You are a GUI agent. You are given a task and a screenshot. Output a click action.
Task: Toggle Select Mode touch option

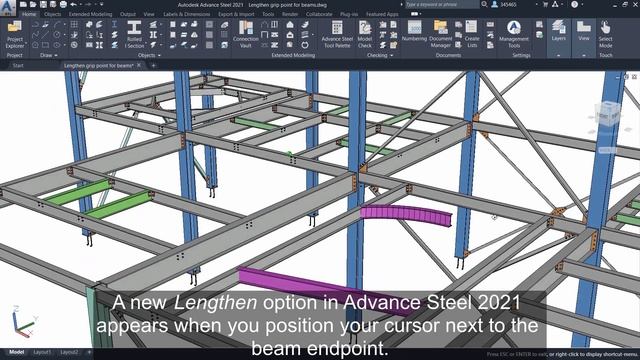(x=605, y=35)
